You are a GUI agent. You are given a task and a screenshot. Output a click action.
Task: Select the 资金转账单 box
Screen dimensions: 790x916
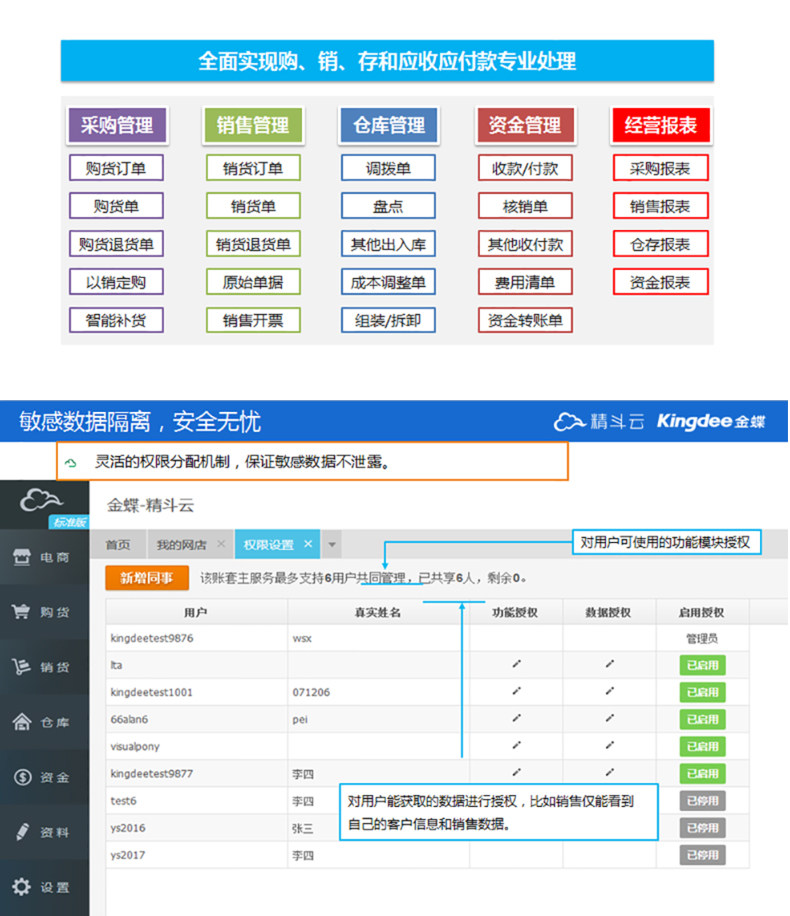click(x=525, y=320)
